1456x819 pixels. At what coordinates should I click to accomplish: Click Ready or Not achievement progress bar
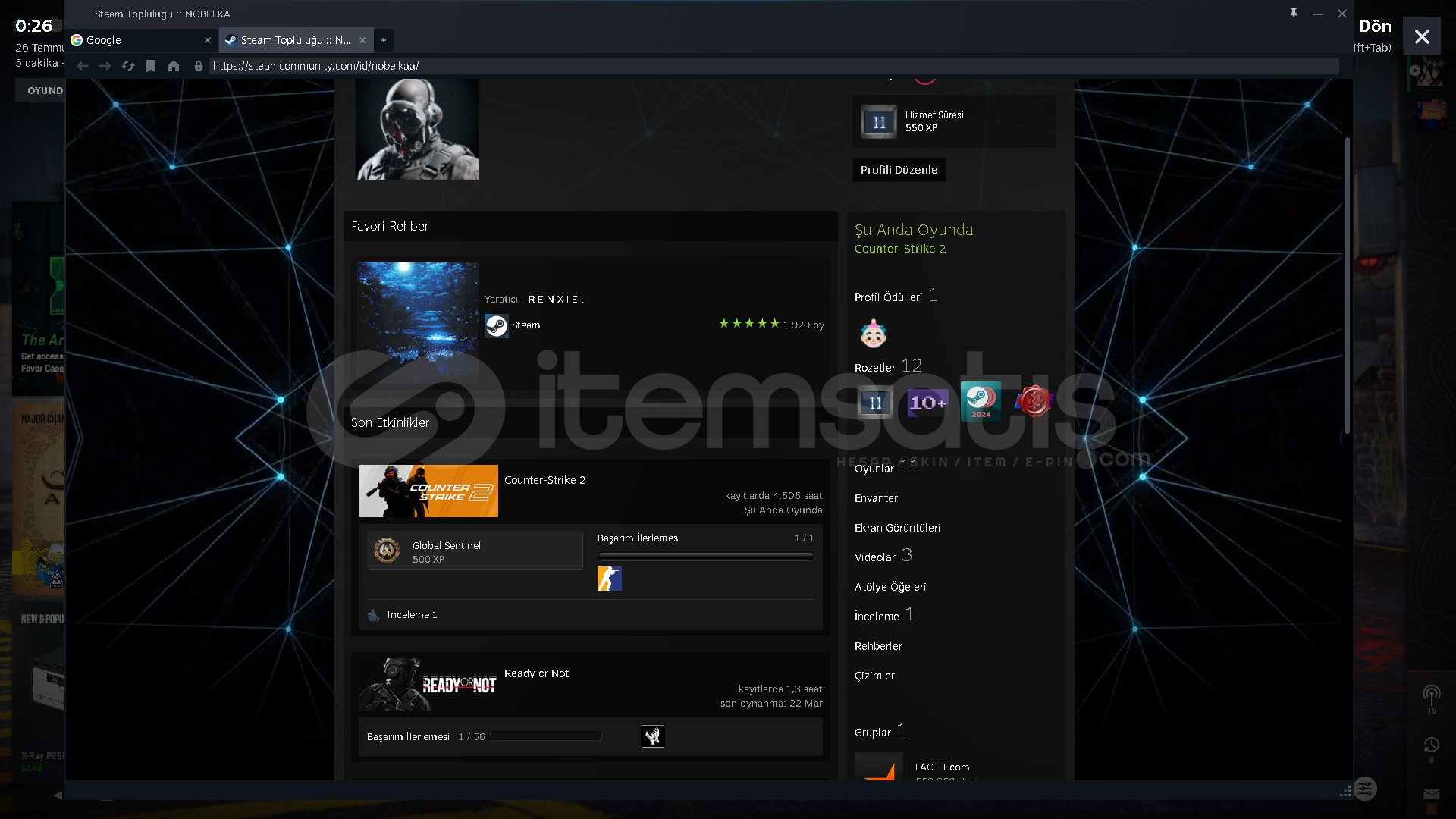pyautogui.click(x=546, y=736)
